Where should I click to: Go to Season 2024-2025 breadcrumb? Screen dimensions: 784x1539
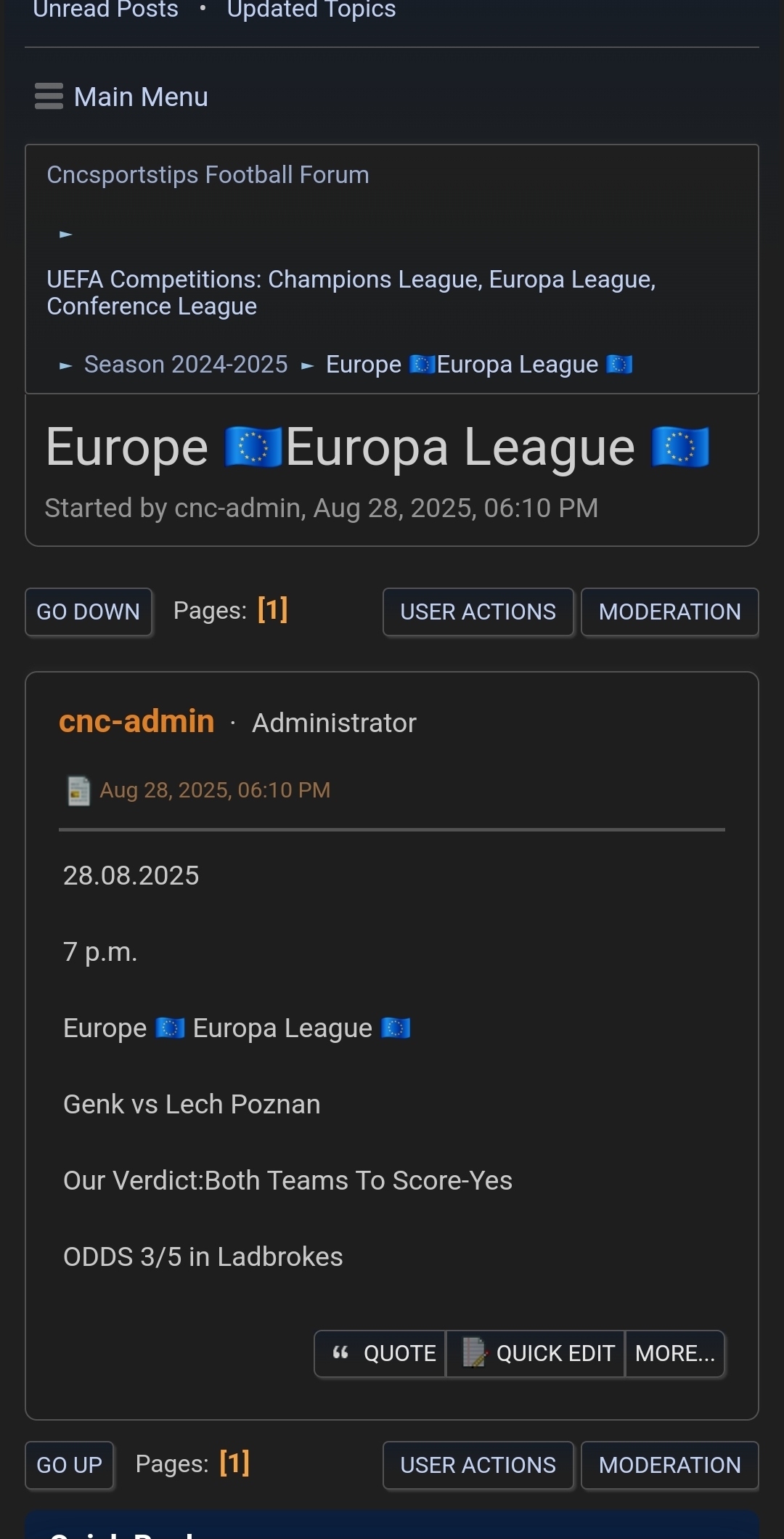pyautogui.click(x=186, y=365)
